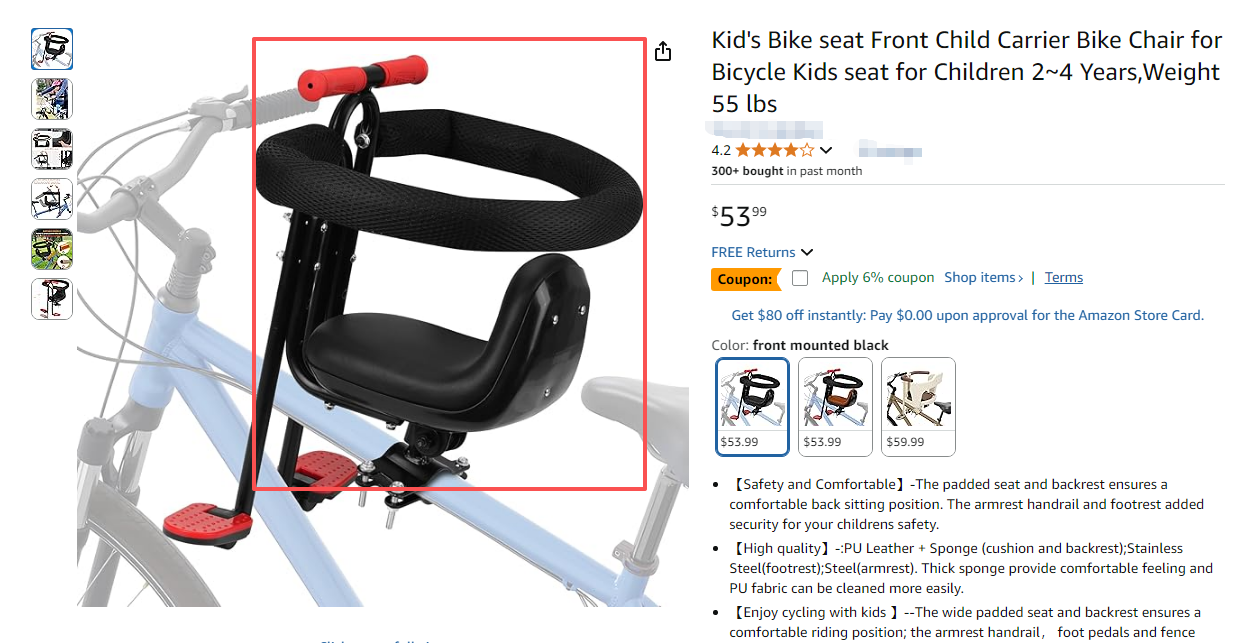Choose the front mounted black color swatch
The height and width of the screenshot is (643, 1244).
(x=753, y=406)
